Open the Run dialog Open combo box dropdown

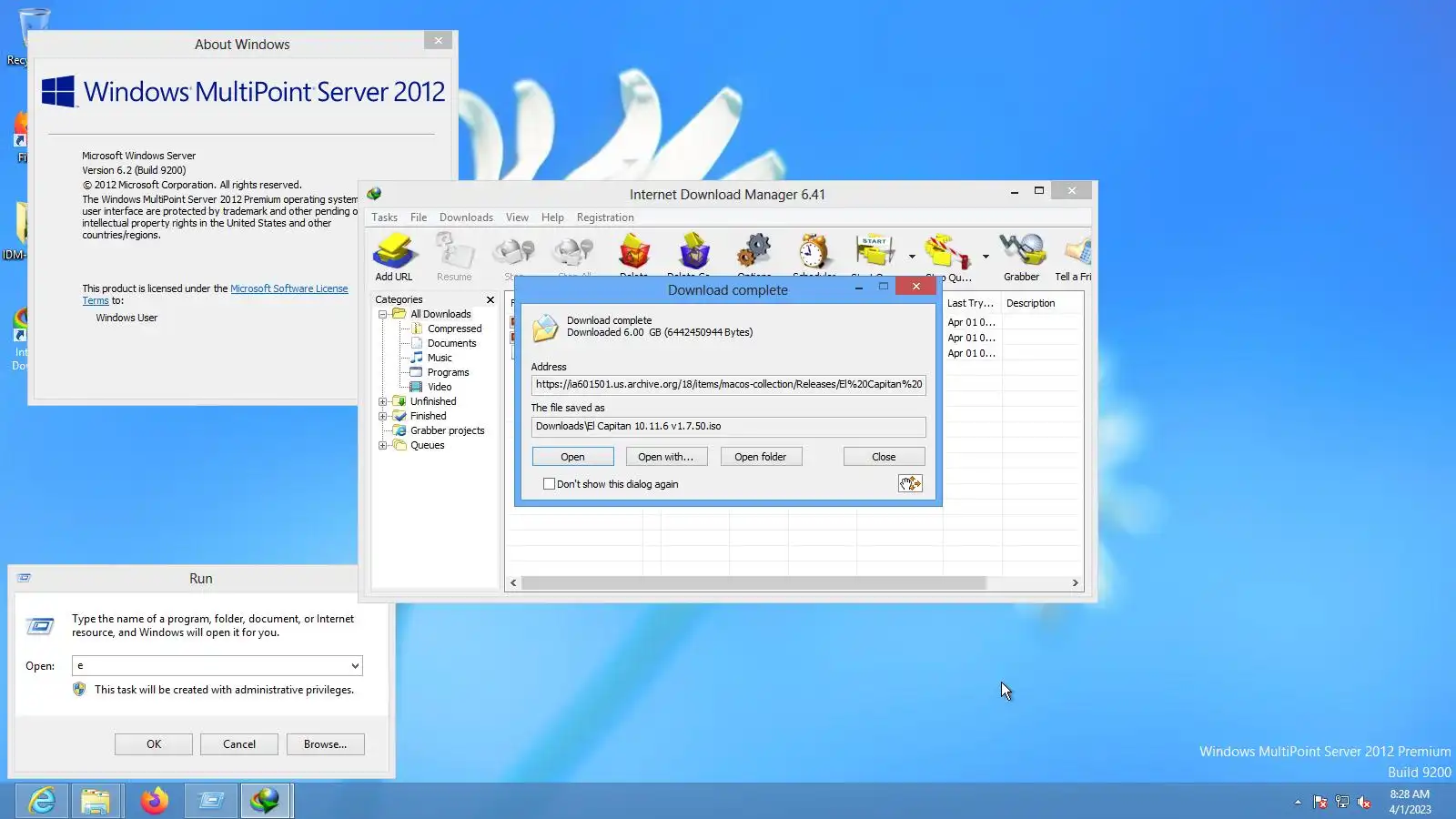coord(355,666)
